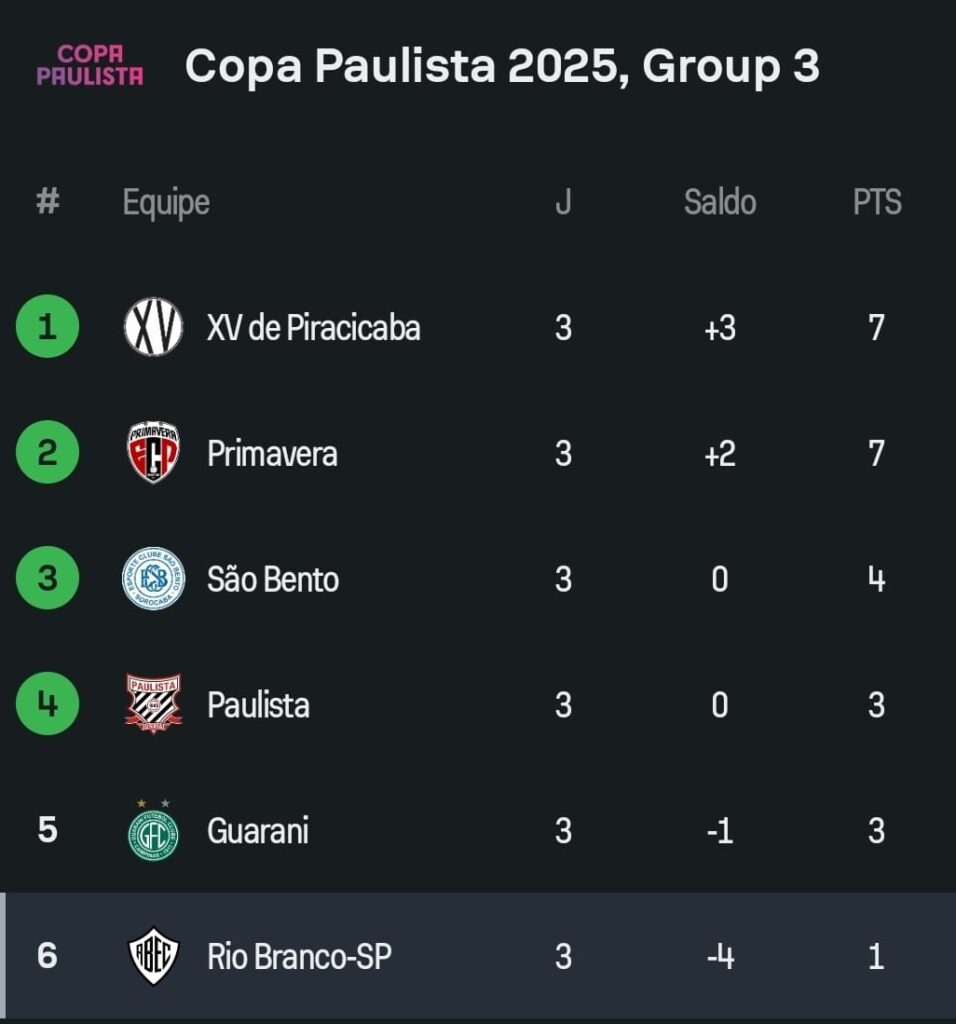956x1024 pixels.
Task: Open the São Bento club badge
Action: click(x=153, y=579)
